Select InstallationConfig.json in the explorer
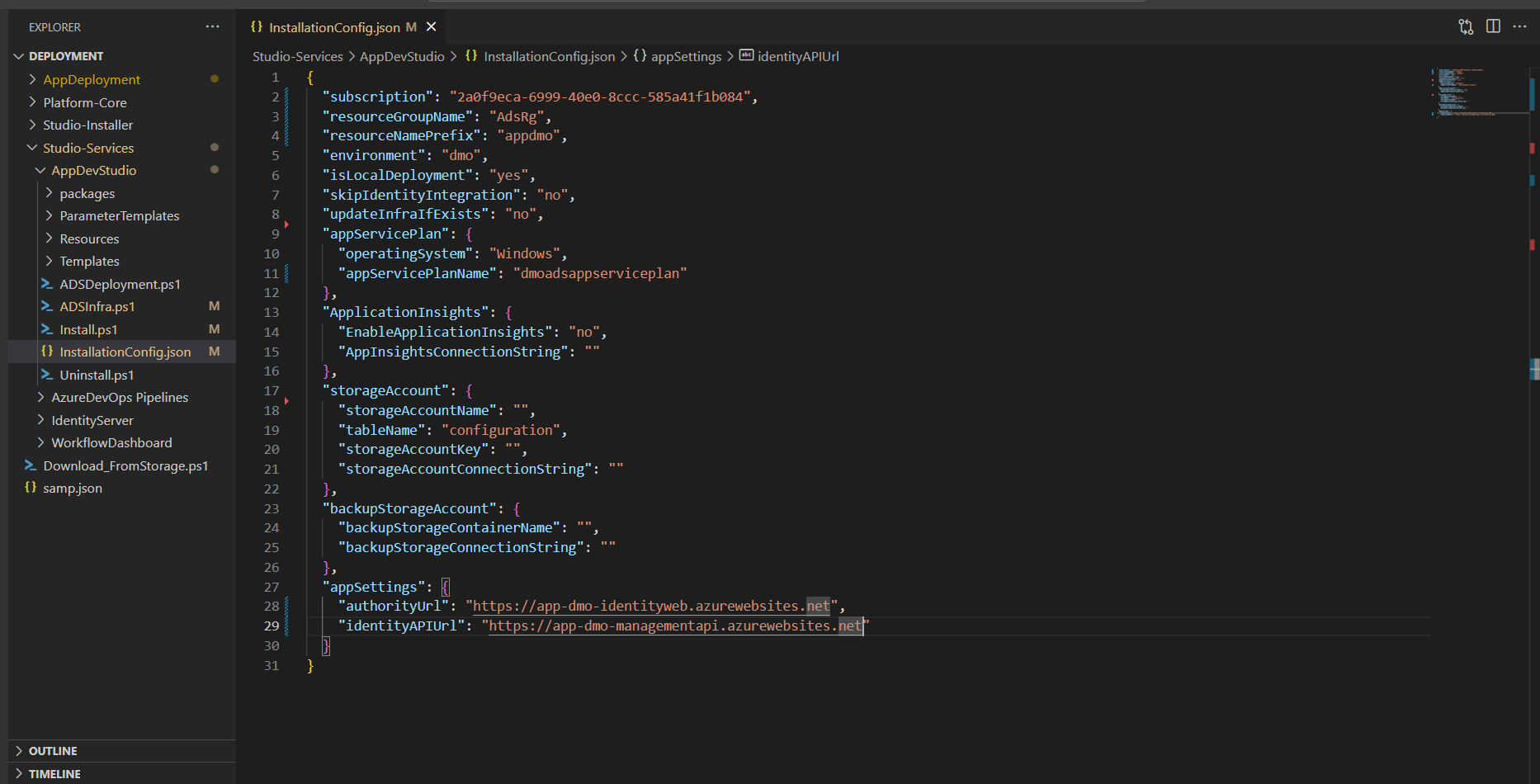The width and height of the screenshot is (1540, 784). [122, 352]
